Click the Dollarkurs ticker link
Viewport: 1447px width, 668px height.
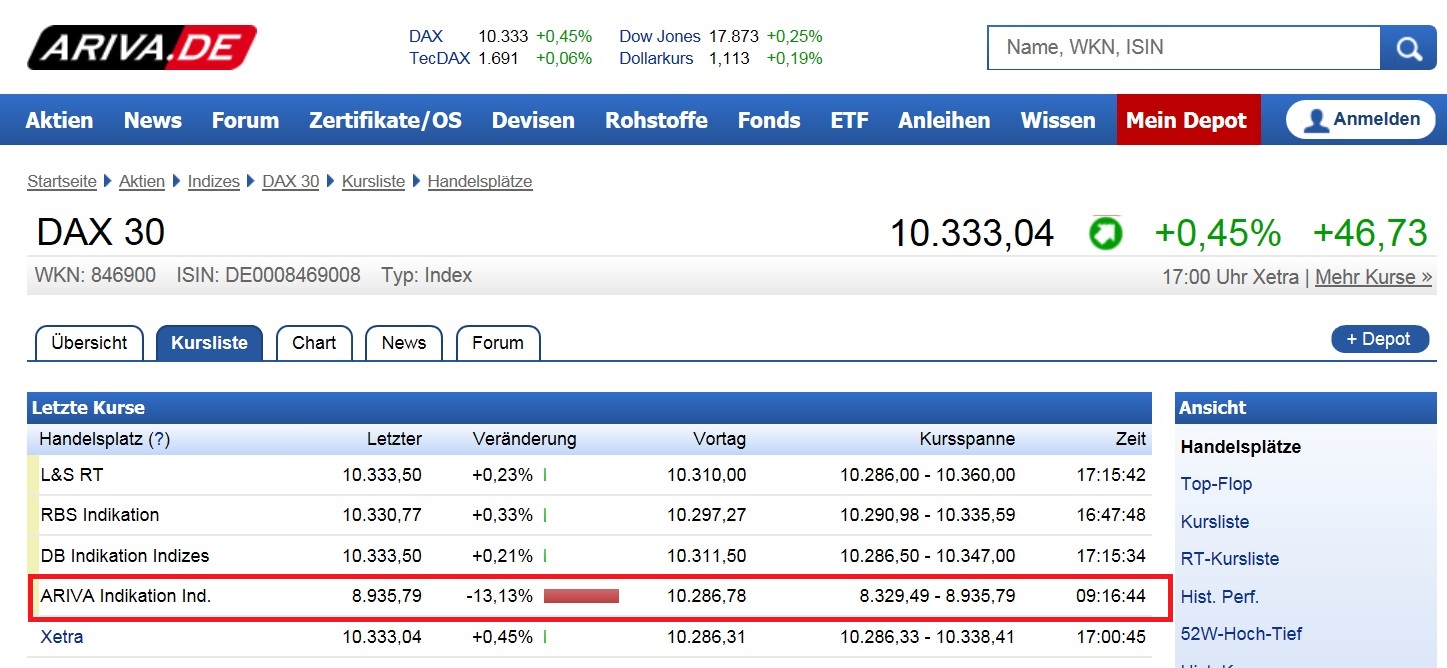656,58
